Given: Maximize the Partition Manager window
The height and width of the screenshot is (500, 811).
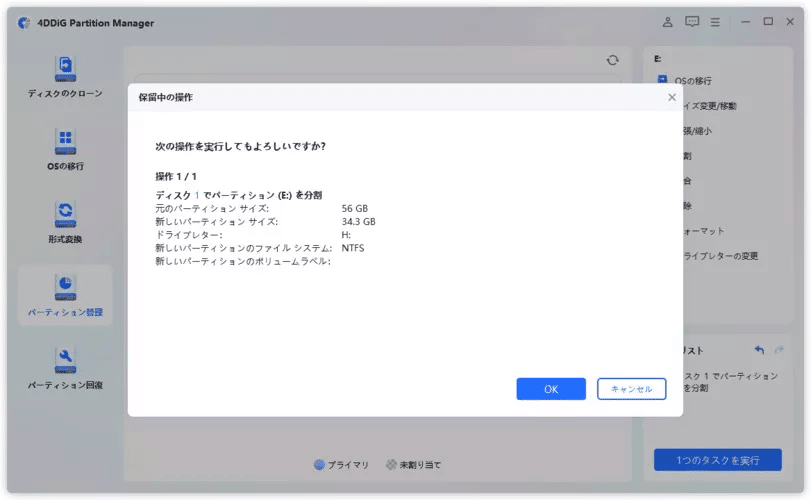Looking at the screenshot, I should point(768,22).
